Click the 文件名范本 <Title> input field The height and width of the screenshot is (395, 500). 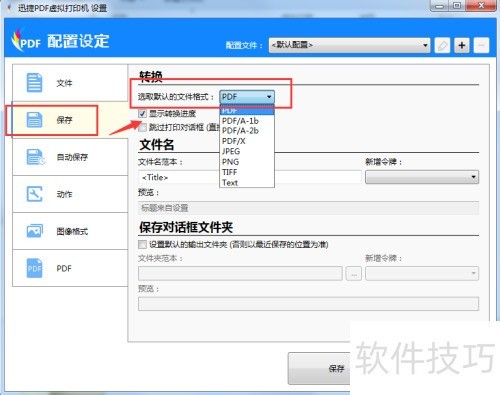(250, 177)
